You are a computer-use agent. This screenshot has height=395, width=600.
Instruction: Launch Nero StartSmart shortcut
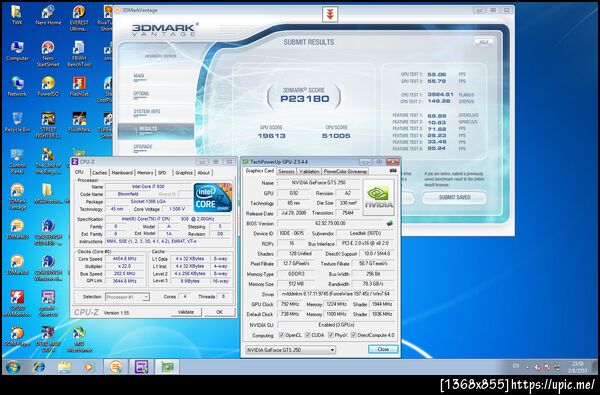point(48,54)
